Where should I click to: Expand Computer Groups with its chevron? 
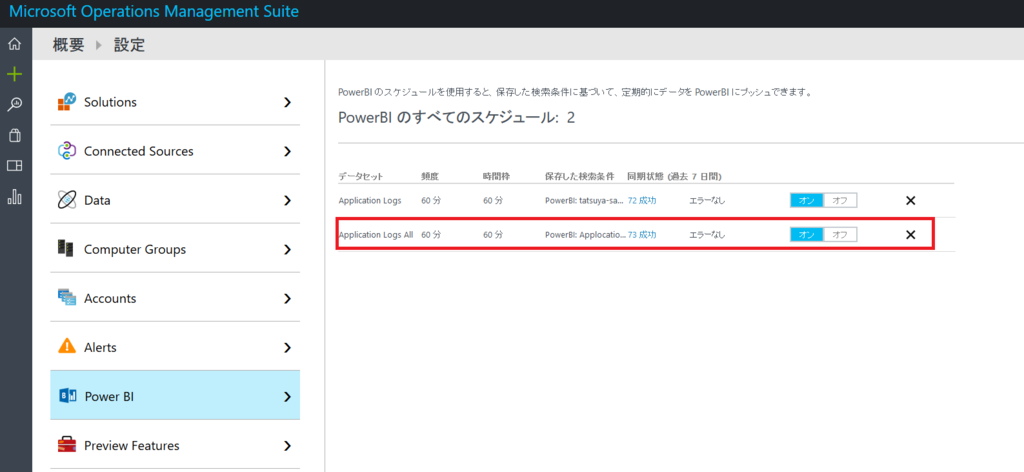(x=287, y=249)
